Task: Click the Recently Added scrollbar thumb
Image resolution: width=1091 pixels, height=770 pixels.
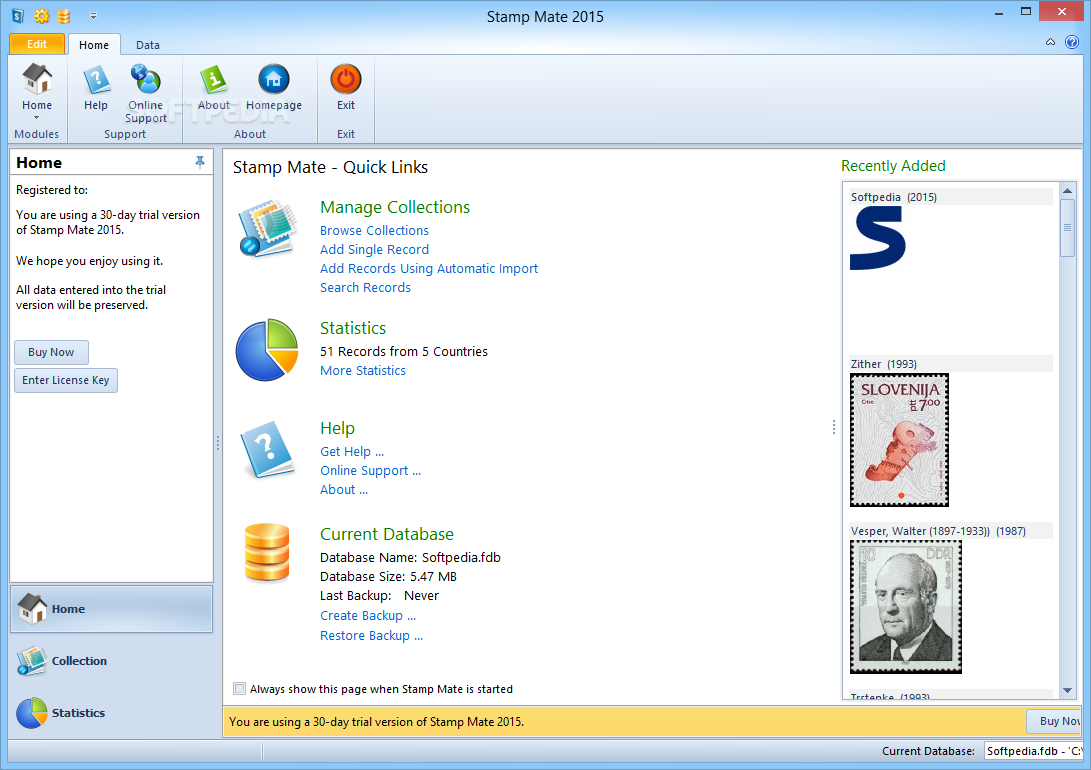Action: point(1067,227)
